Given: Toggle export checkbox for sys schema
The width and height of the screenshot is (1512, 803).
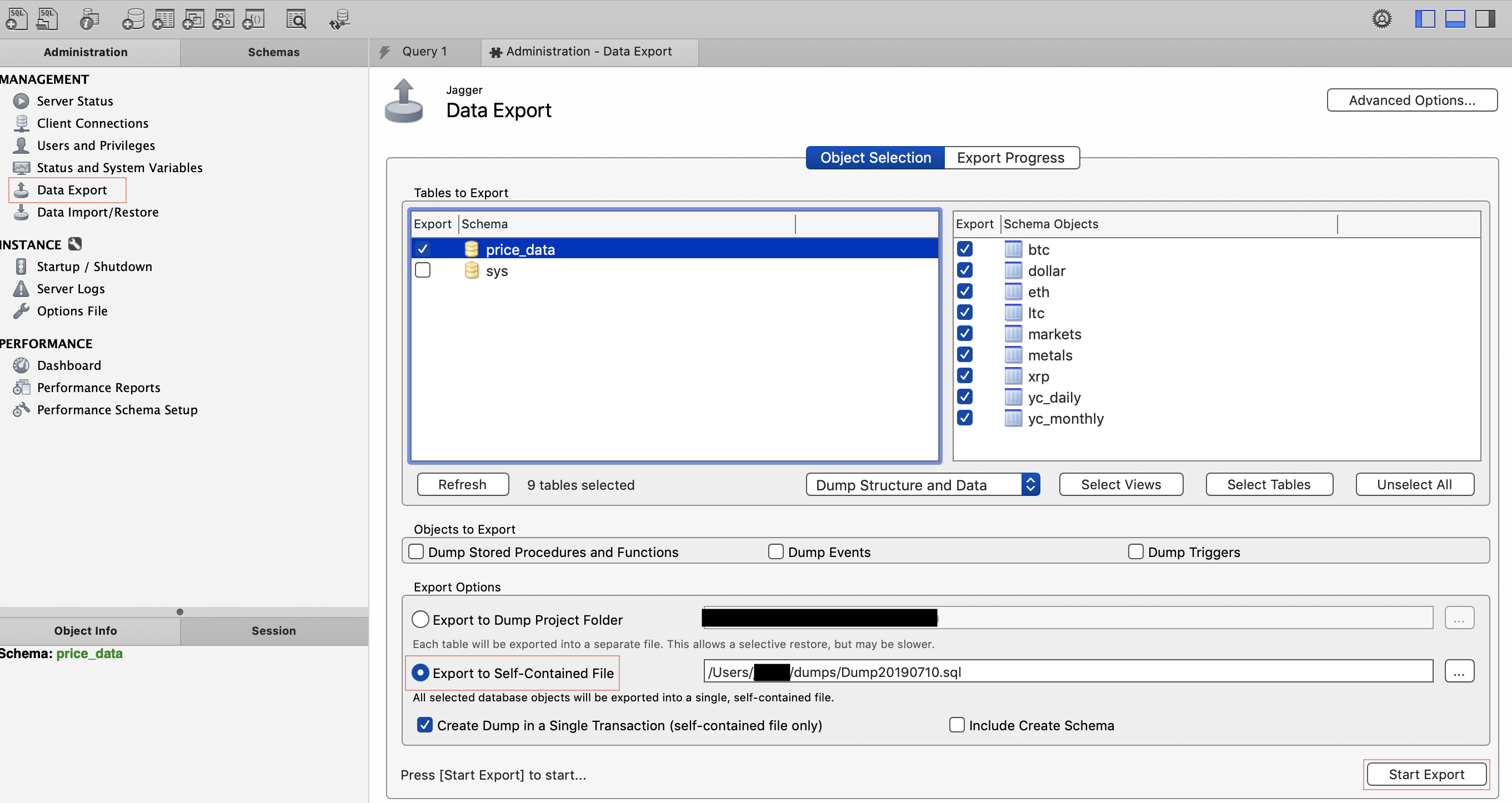Looking at the screenshot, I should pos(425,270).
